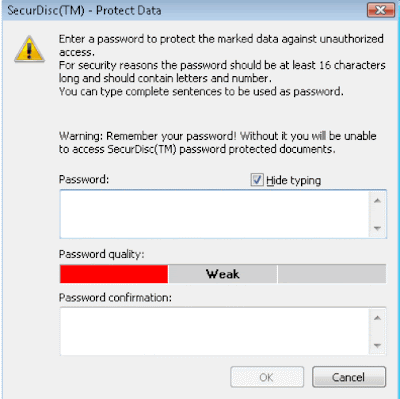Screen dimensions: 400x399
Task: Click the Warning: Remember your password text
Action: [x=217, y=143]
